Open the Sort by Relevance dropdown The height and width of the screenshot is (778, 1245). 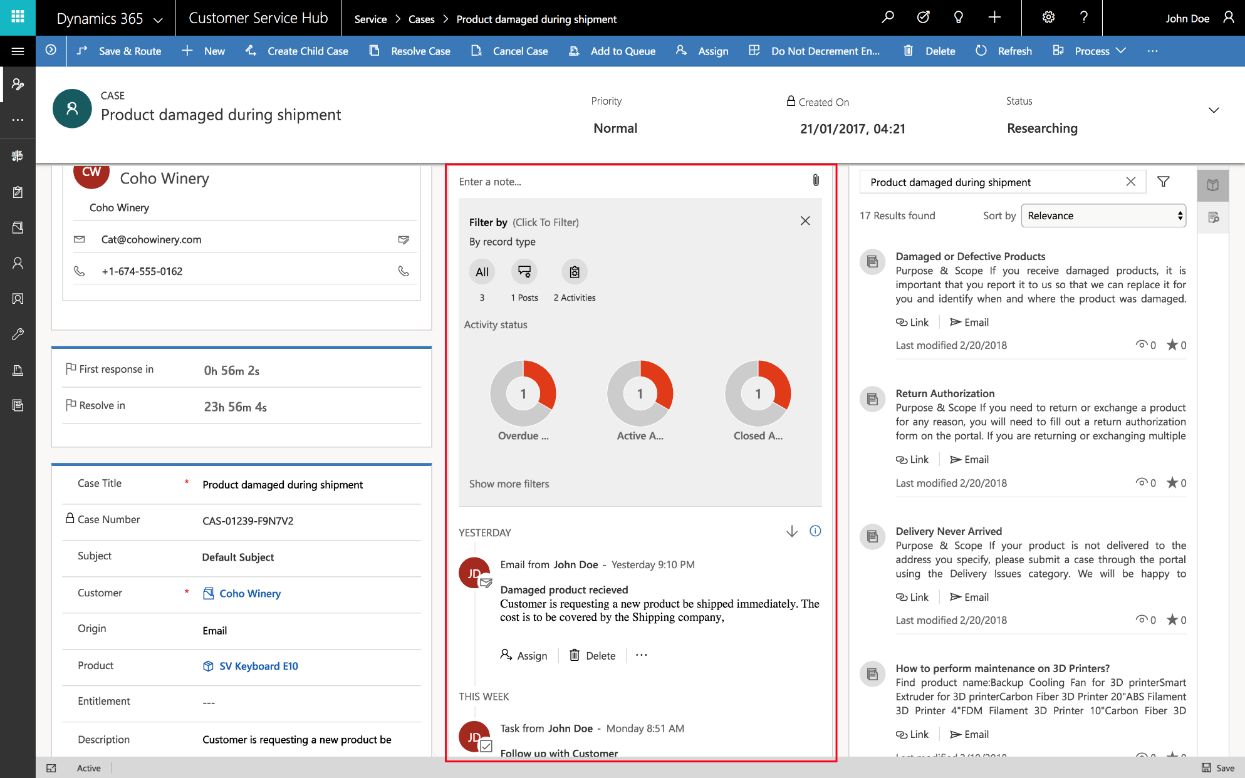point(1104,215)
